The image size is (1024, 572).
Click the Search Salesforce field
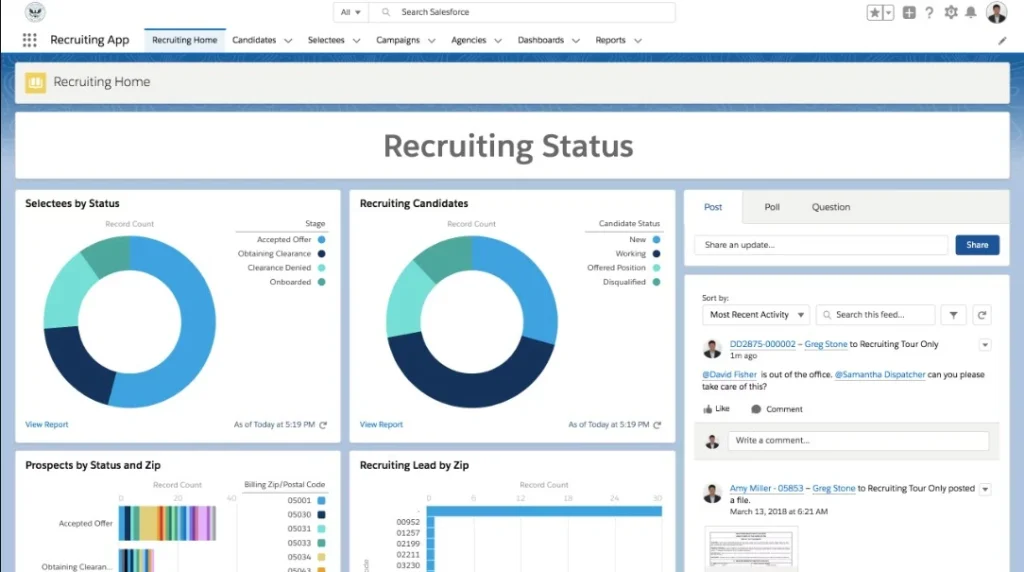tap(522, 12)
